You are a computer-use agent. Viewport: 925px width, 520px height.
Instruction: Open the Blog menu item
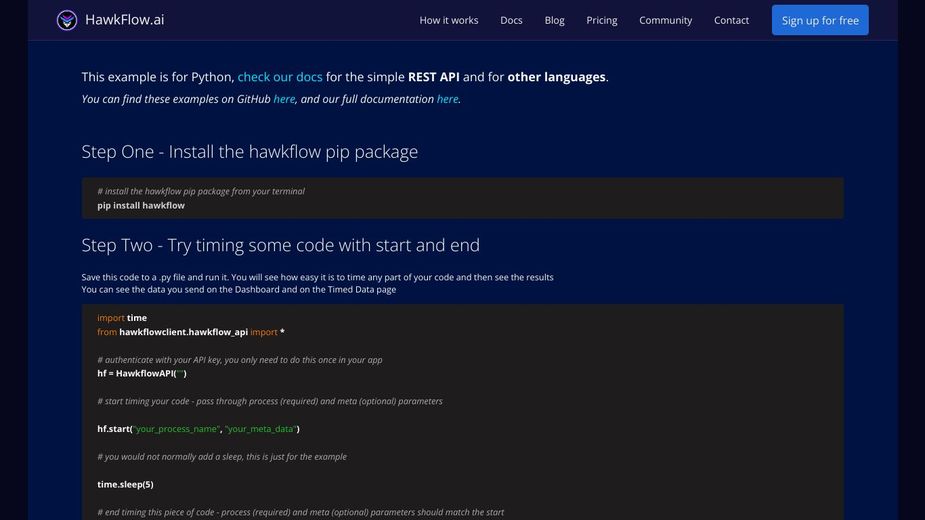coord(554,20)
